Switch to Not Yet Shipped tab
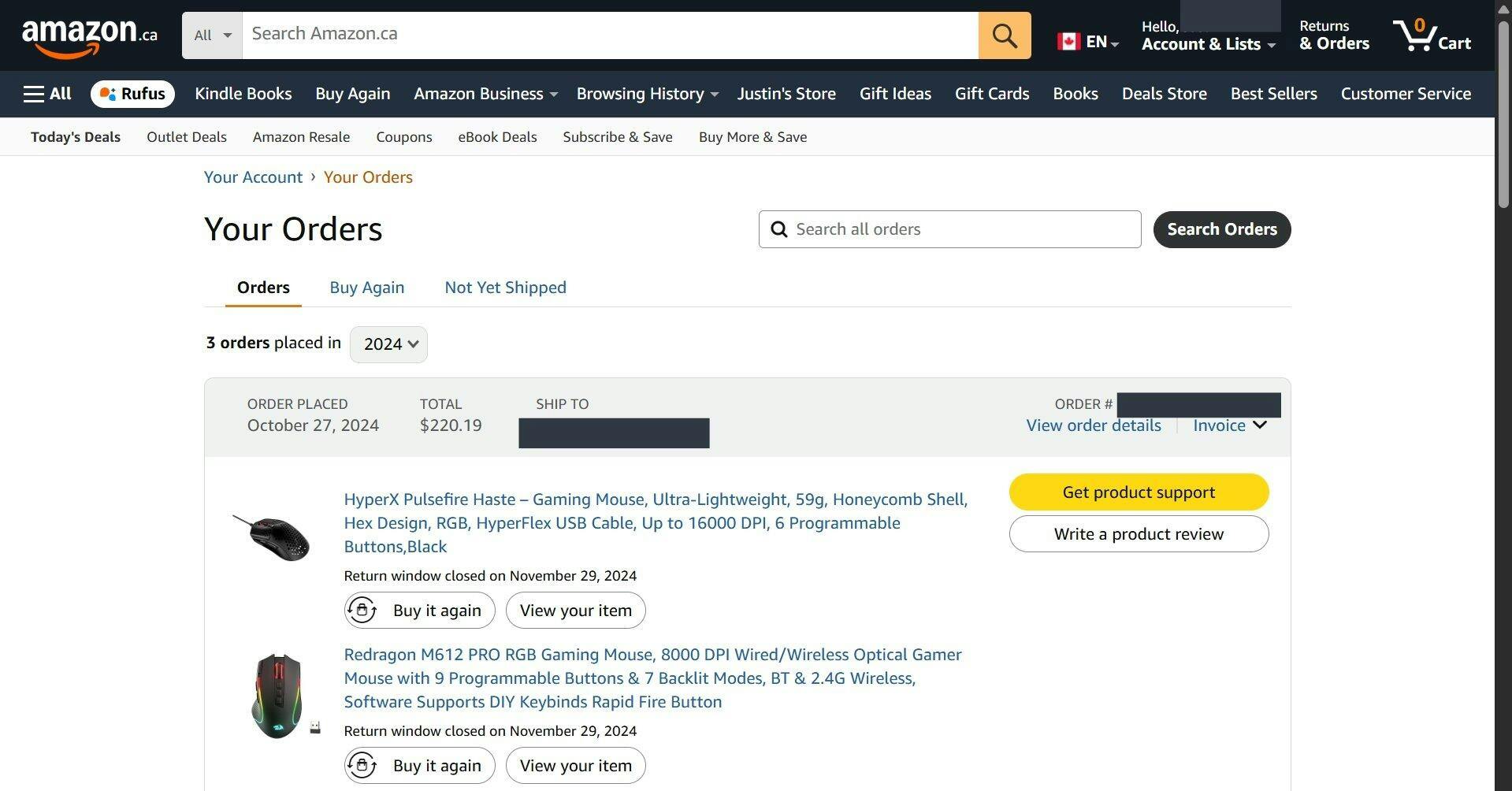Viewport: 1512px width, 791px height. coord(505,288)
